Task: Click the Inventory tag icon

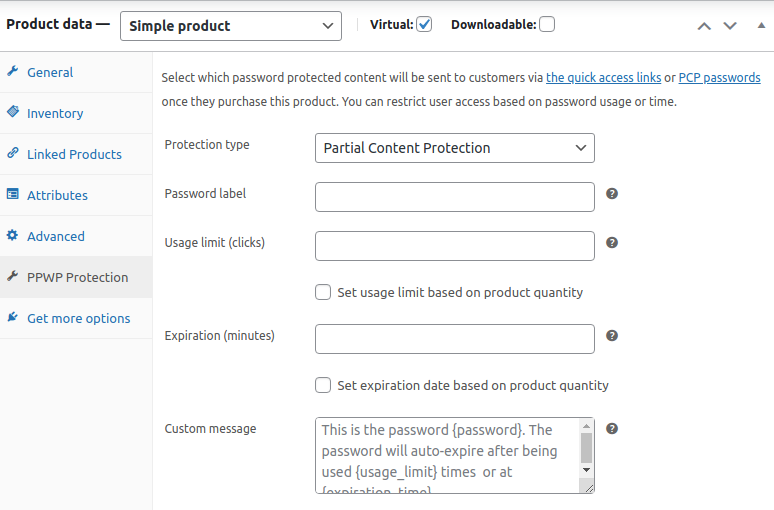Action: click(x=13, y=113)
